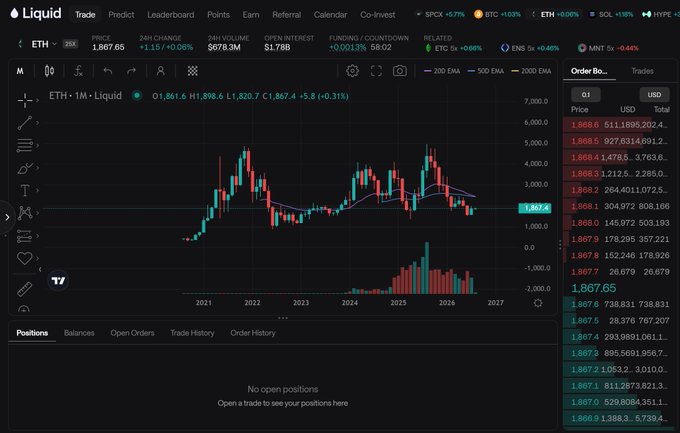Open the 0.1 price grouping dropdown
Screen dimensions: 680x433
(x=585, y=95)
